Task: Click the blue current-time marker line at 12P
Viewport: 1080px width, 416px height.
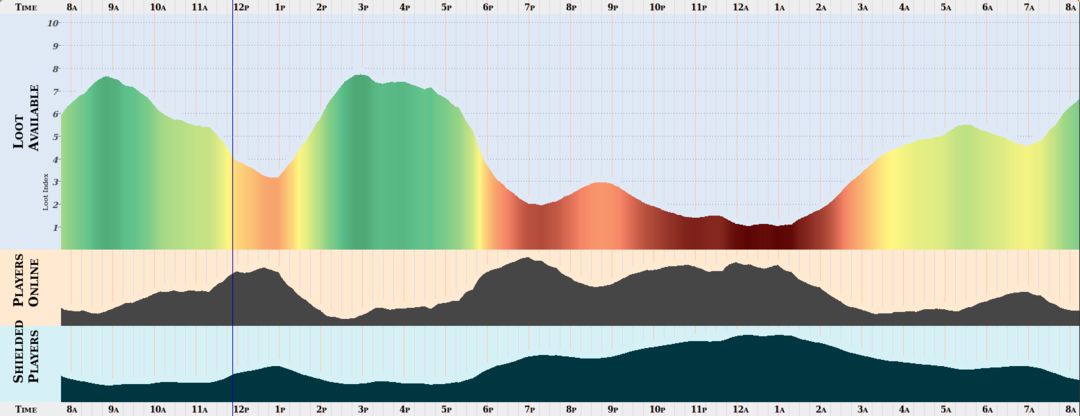Action: click(x=233, y=208)
